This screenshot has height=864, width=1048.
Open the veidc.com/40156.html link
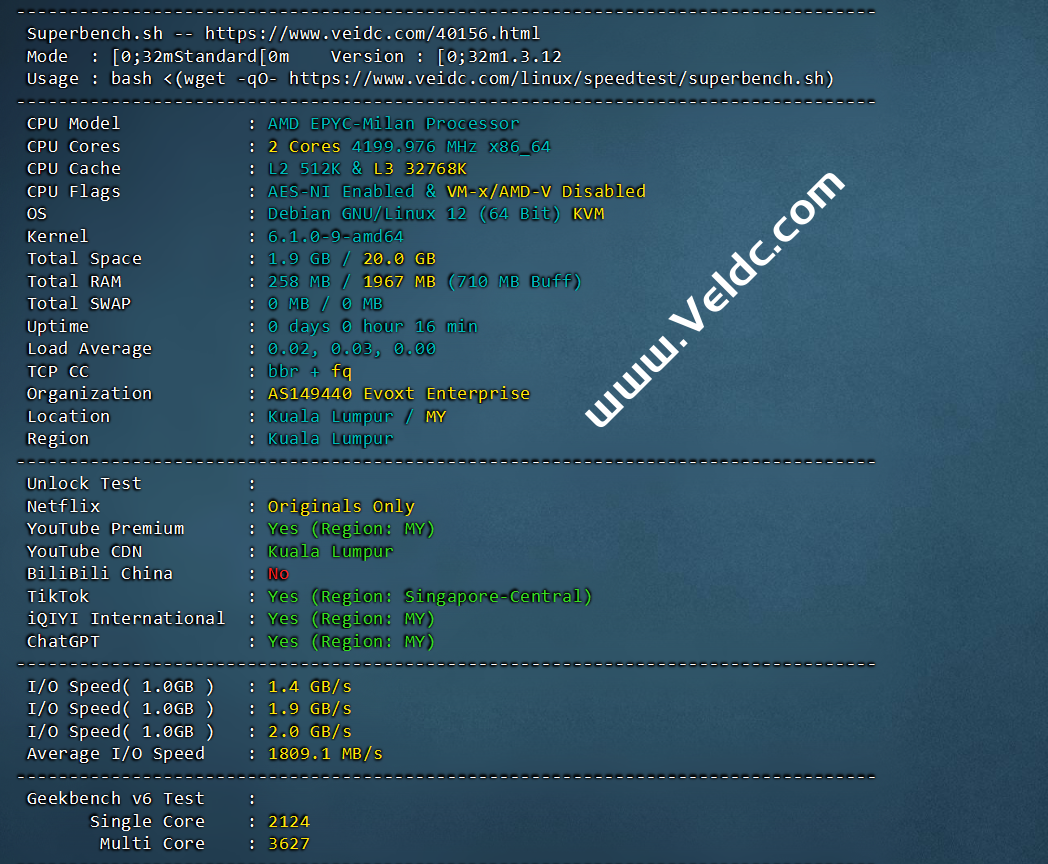372,33
